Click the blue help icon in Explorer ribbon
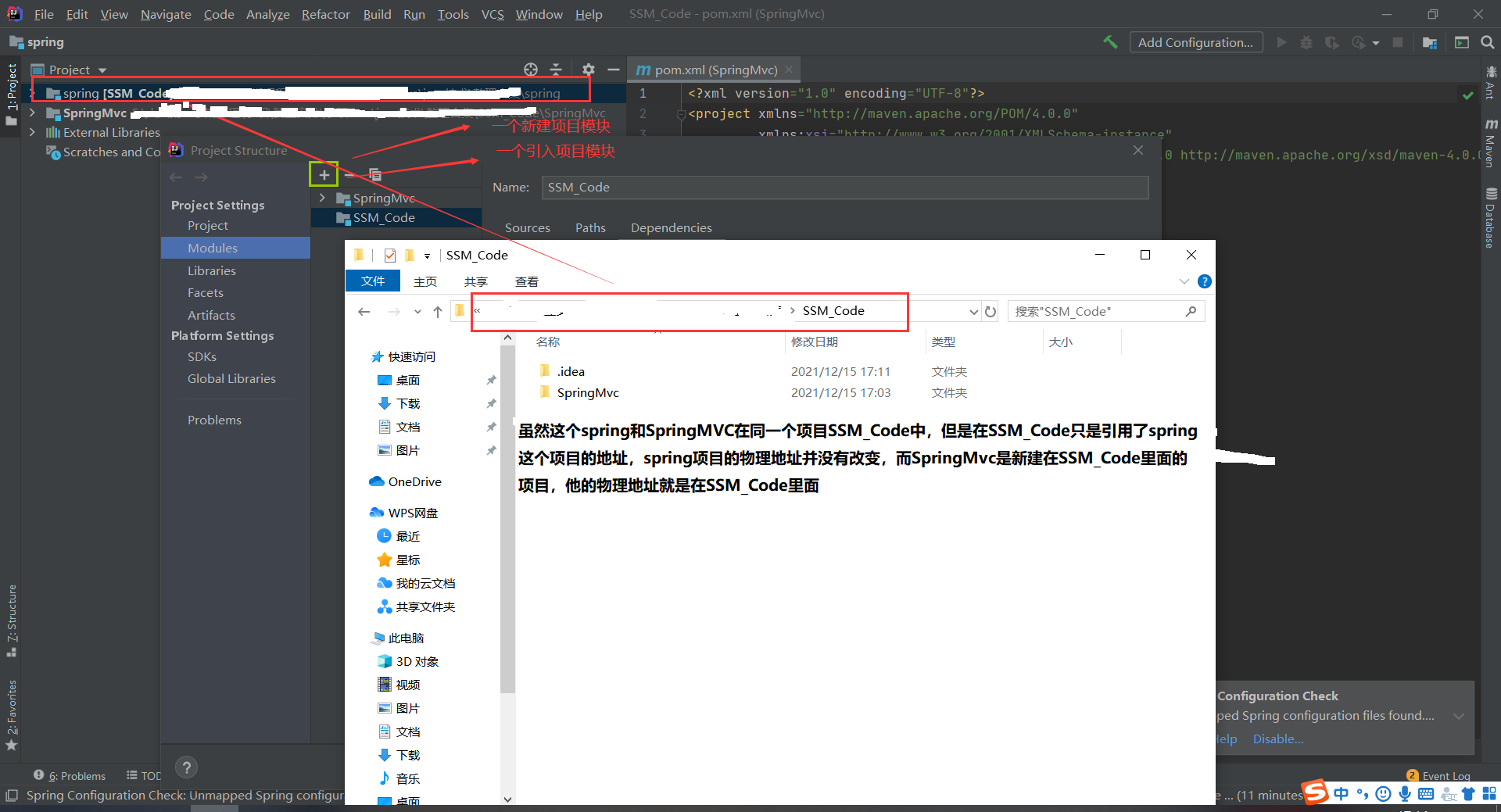This screenshot has width=1501, height=812. [x=1205, y=281]
